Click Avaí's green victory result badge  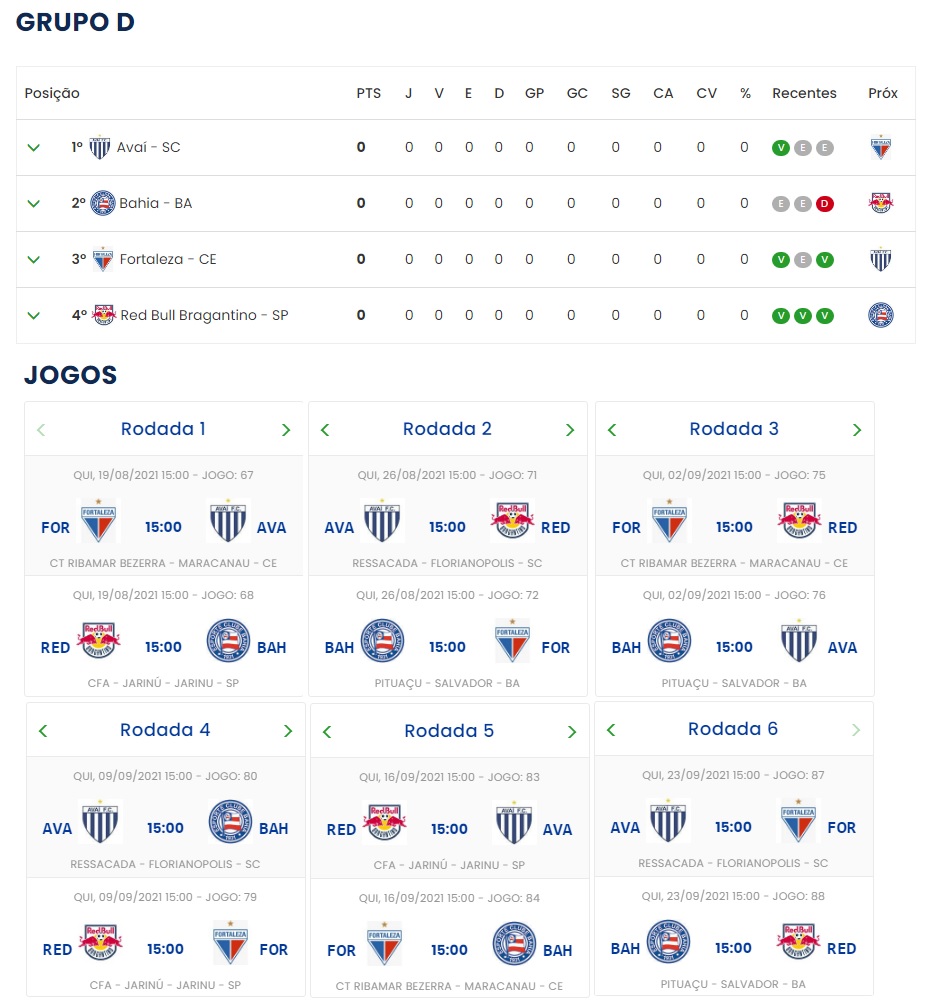click(x=780, y=148)
